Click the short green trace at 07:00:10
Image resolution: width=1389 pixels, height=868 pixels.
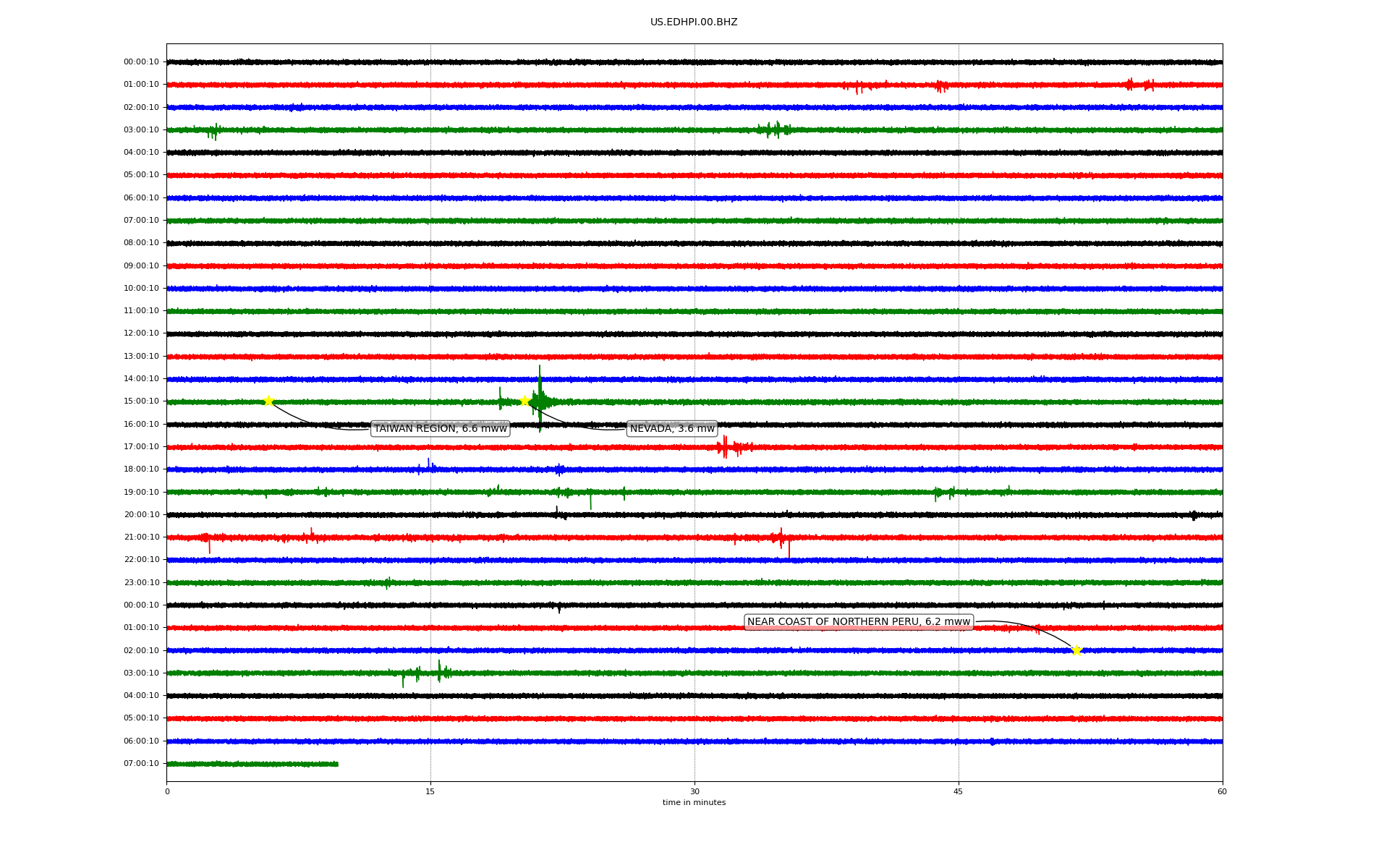[x=252, y=764]
